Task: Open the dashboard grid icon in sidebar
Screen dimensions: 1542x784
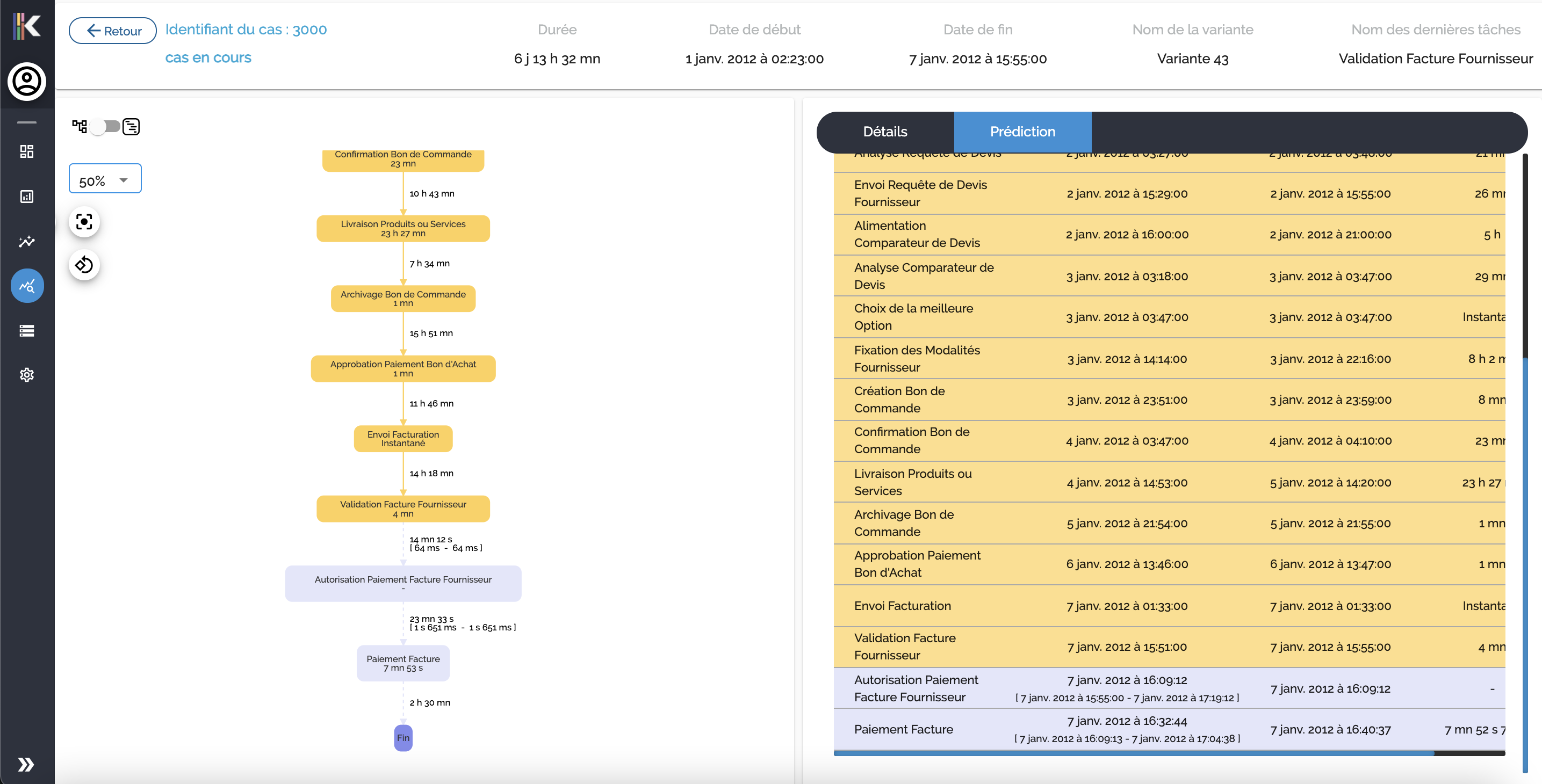Action: (x=27, y=151)
